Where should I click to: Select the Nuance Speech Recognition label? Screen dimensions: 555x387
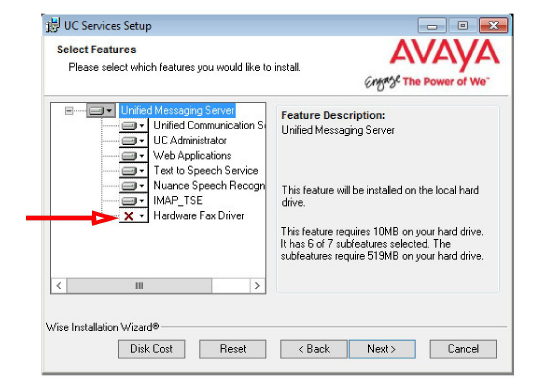point(209,186)
